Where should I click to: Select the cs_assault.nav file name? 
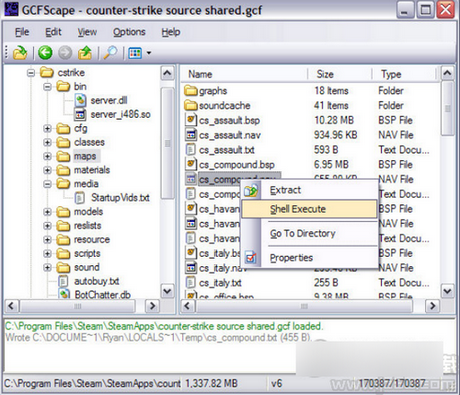coord(230,135)
